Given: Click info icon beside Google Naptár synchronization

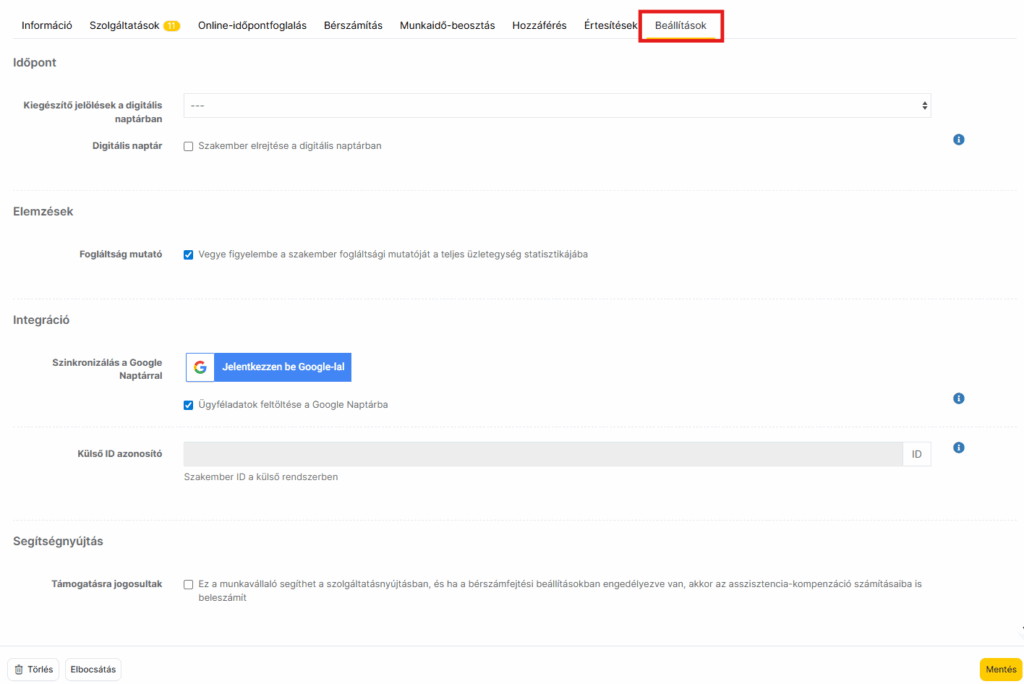Looking at the screenshot, I should 958,398.
